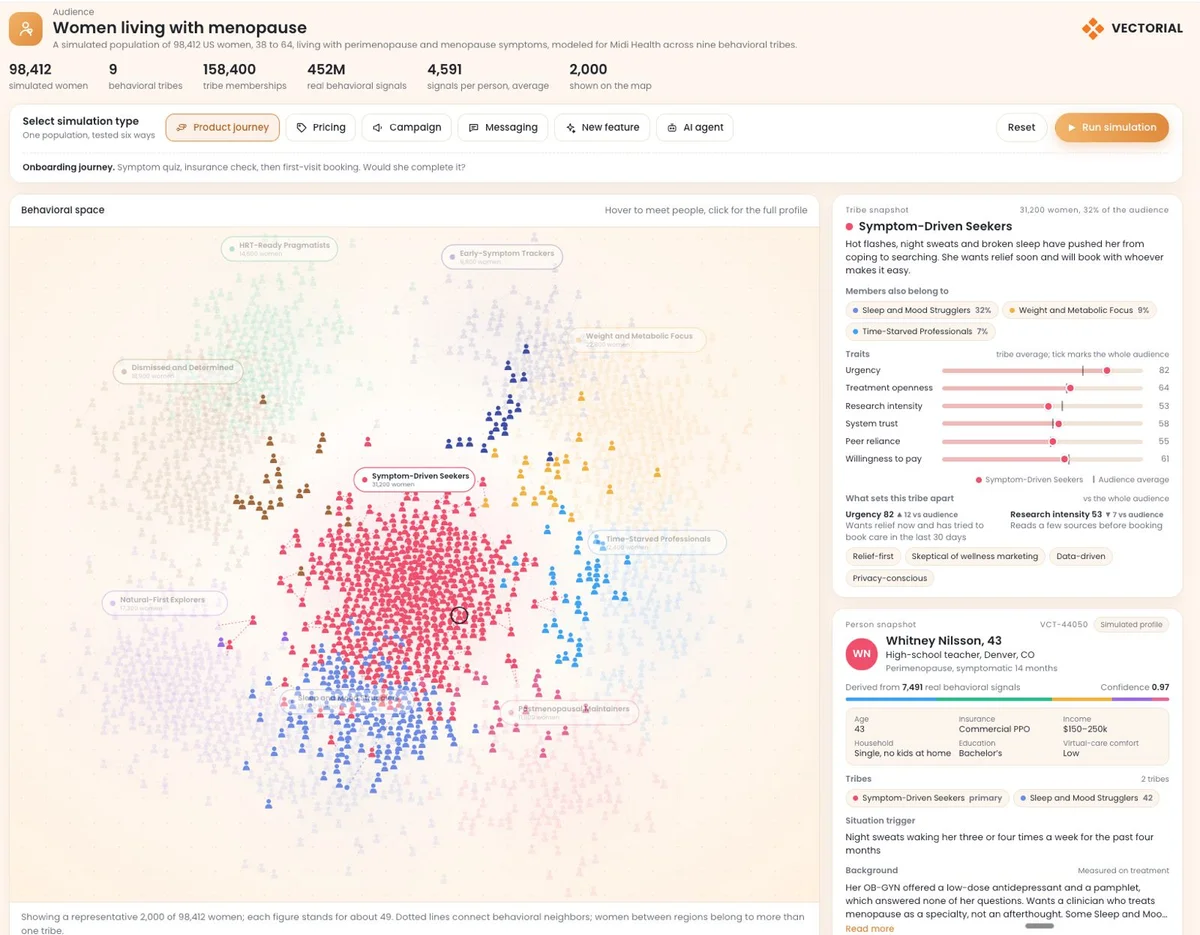Click the Symptom-Driven Seekers map label
The image size is (1200, 935).
[414, 480]
